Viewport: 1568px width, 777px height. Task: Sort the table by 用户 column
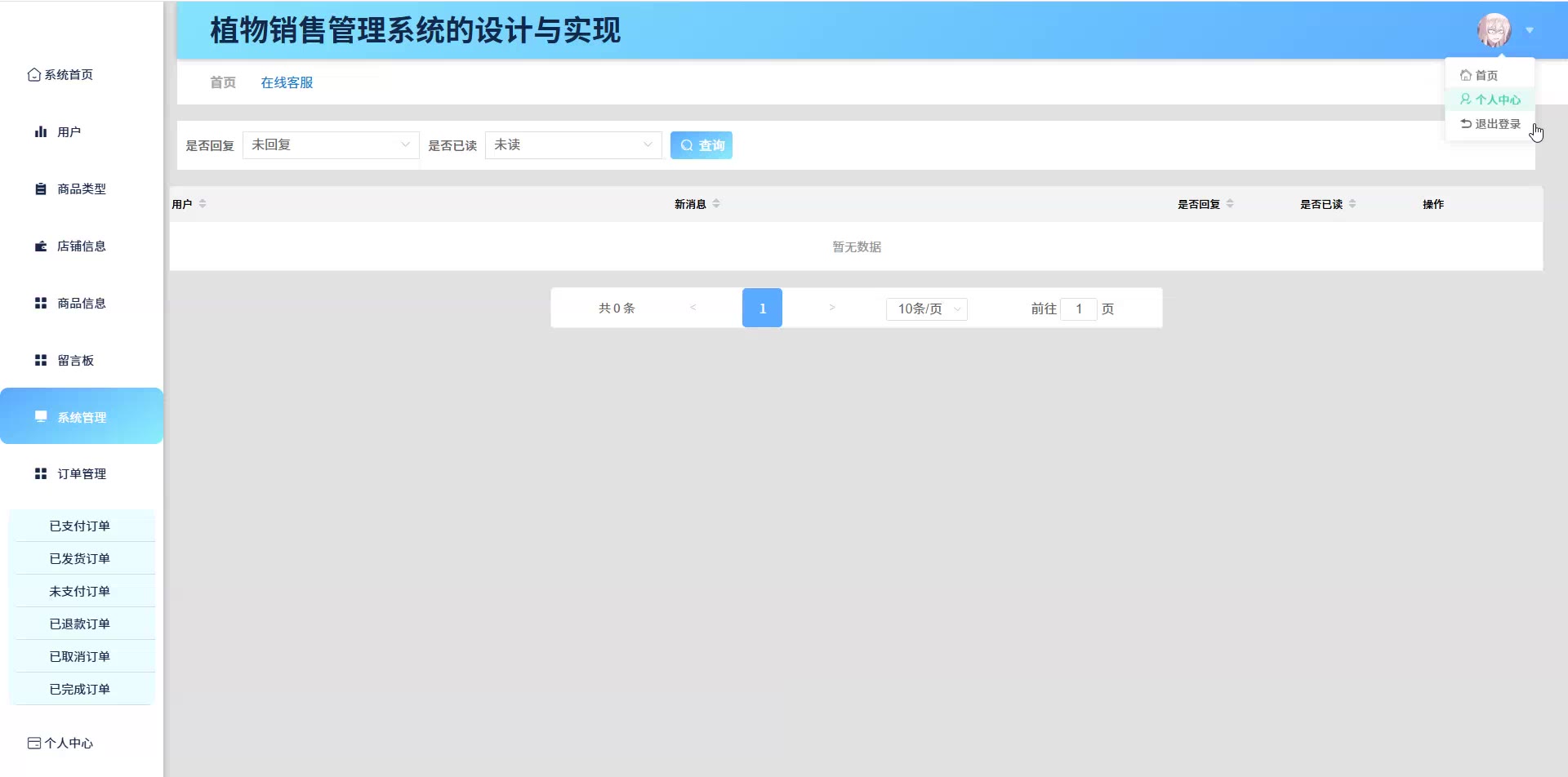click(203, 204)
